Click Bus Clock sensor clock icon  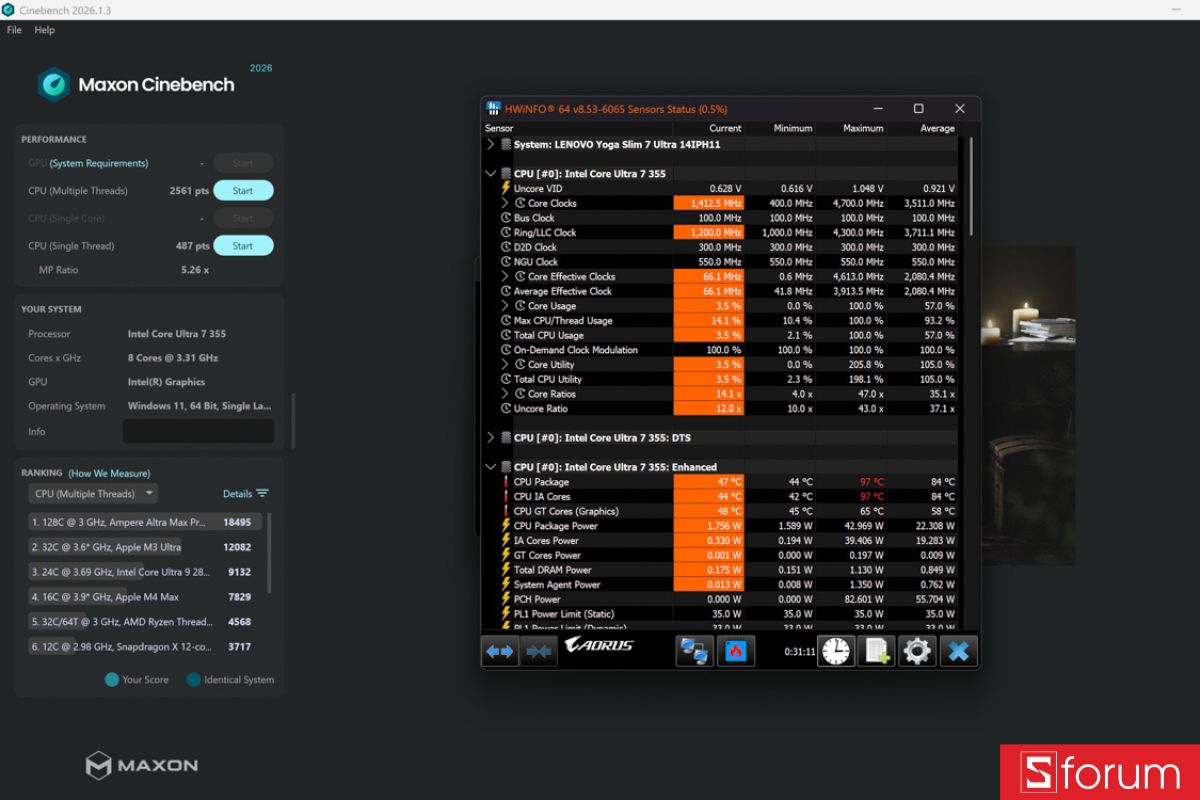click(506, 218)
